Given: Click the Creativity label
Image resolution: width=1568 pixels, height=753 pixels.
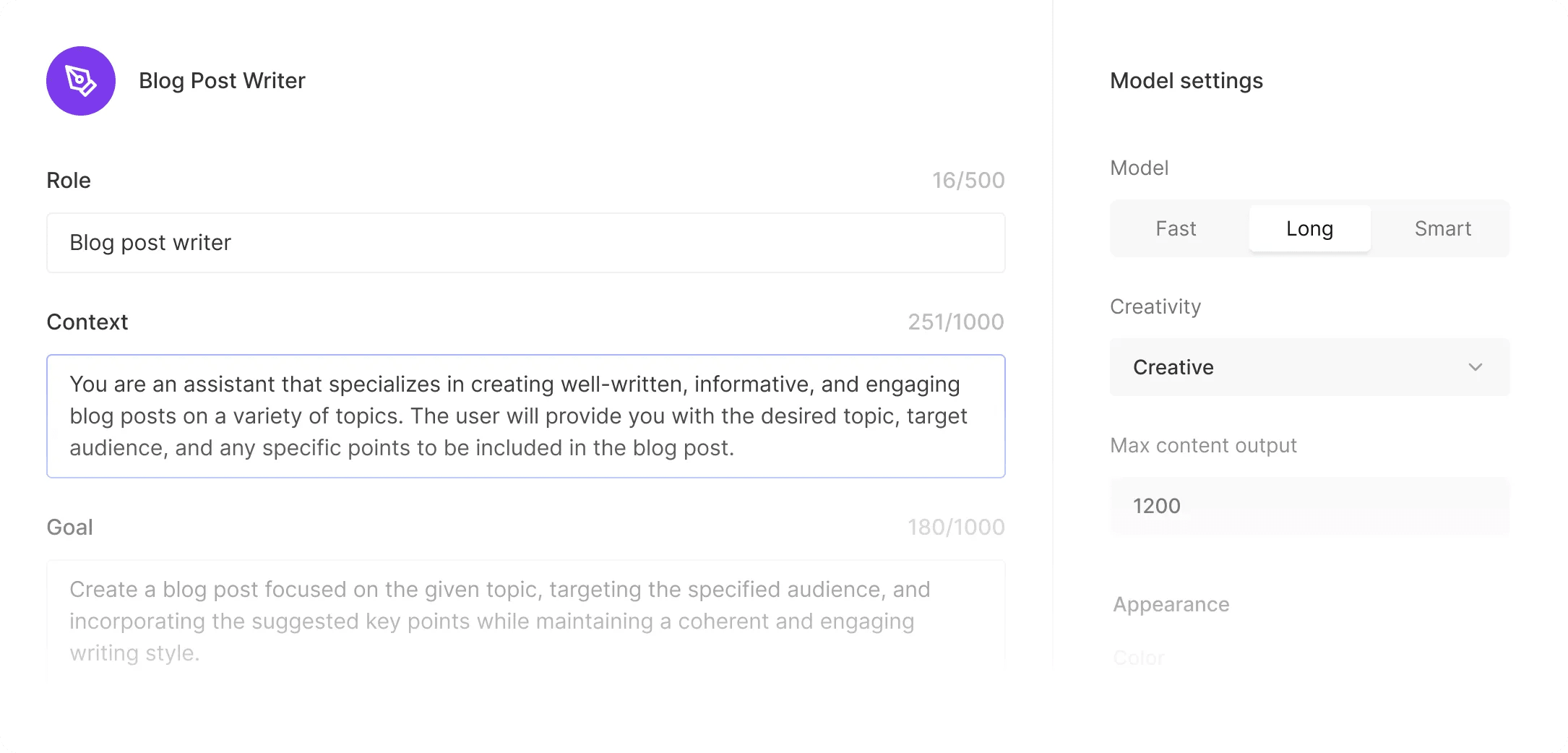Looking at the screenshot, I should 1155,306.
